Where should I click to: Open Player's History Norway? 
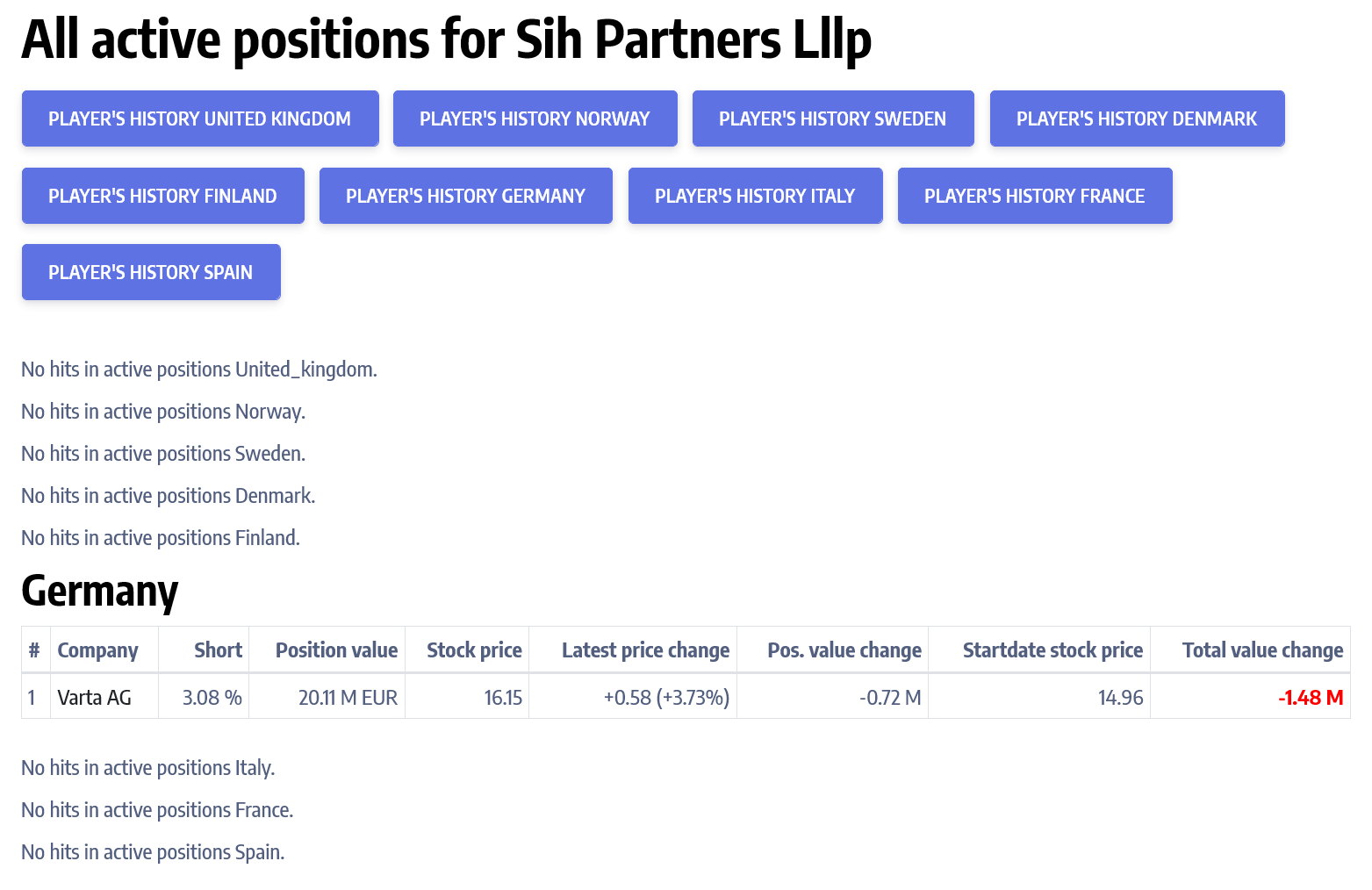pyautogui.click(x=535, y=118)
